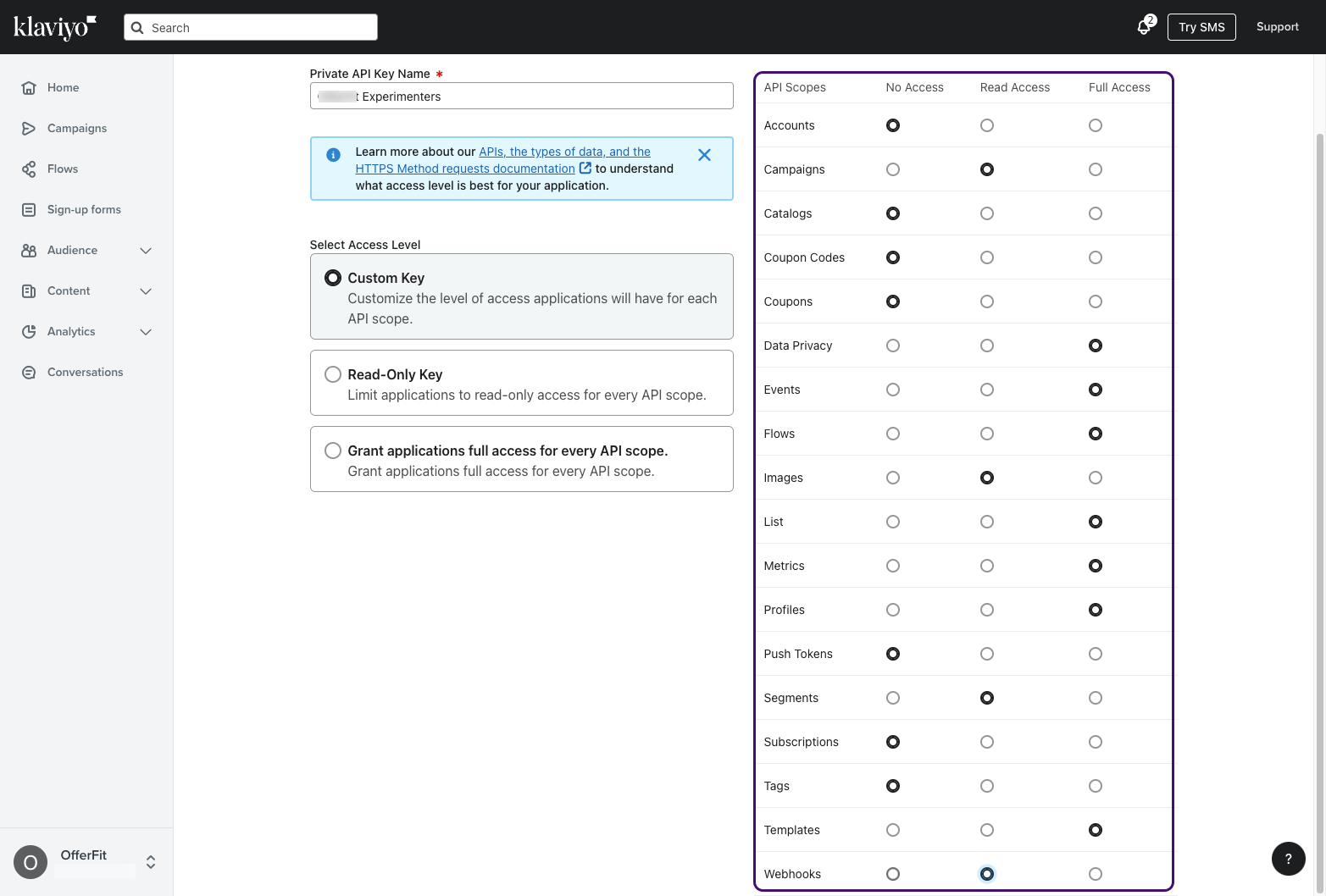The height and width of the screenshot is (896, 1326).
Task: Select Read-Only Key access level
Action: (332, 373)
